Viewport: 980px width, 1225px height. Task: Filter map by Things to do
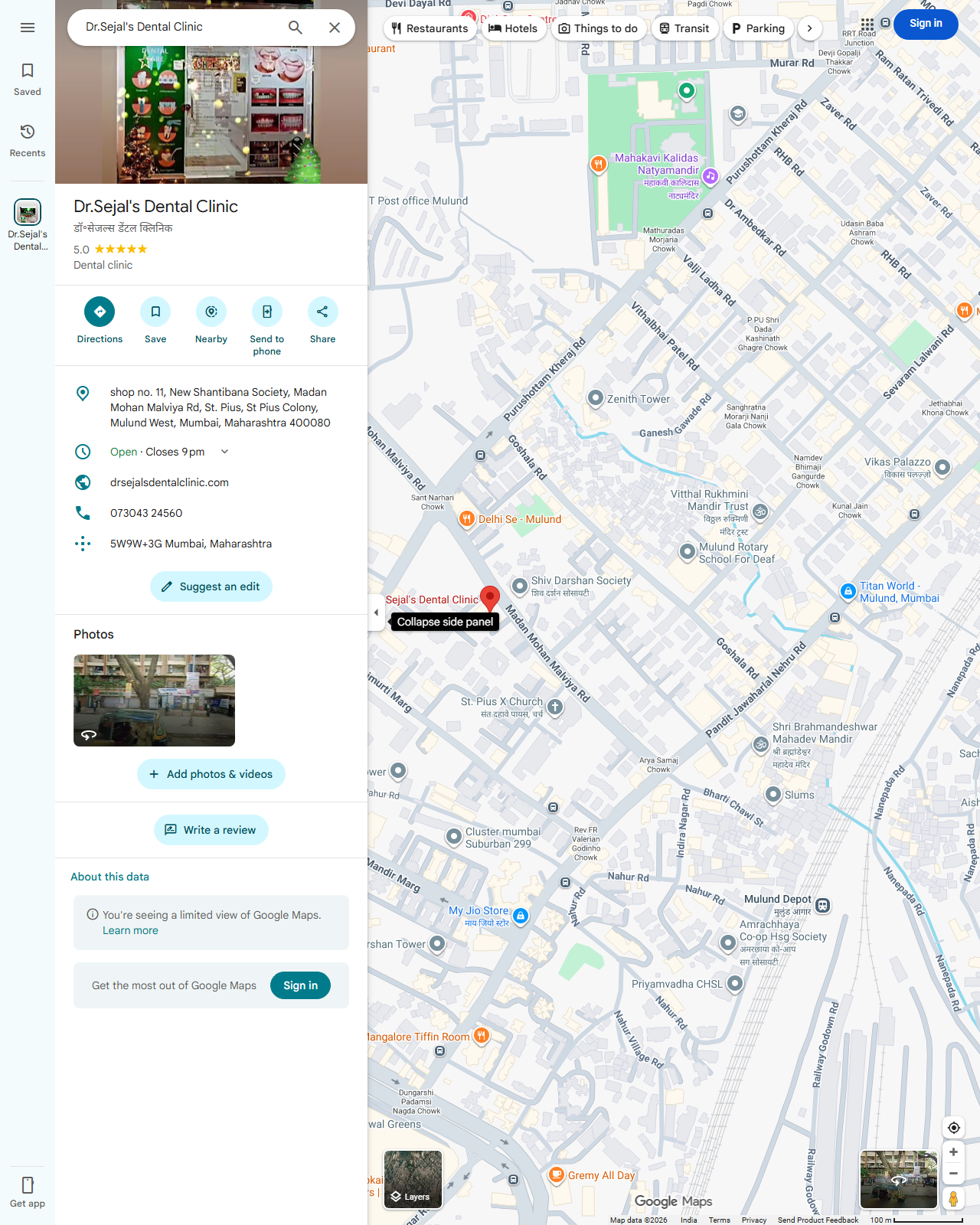598,28
